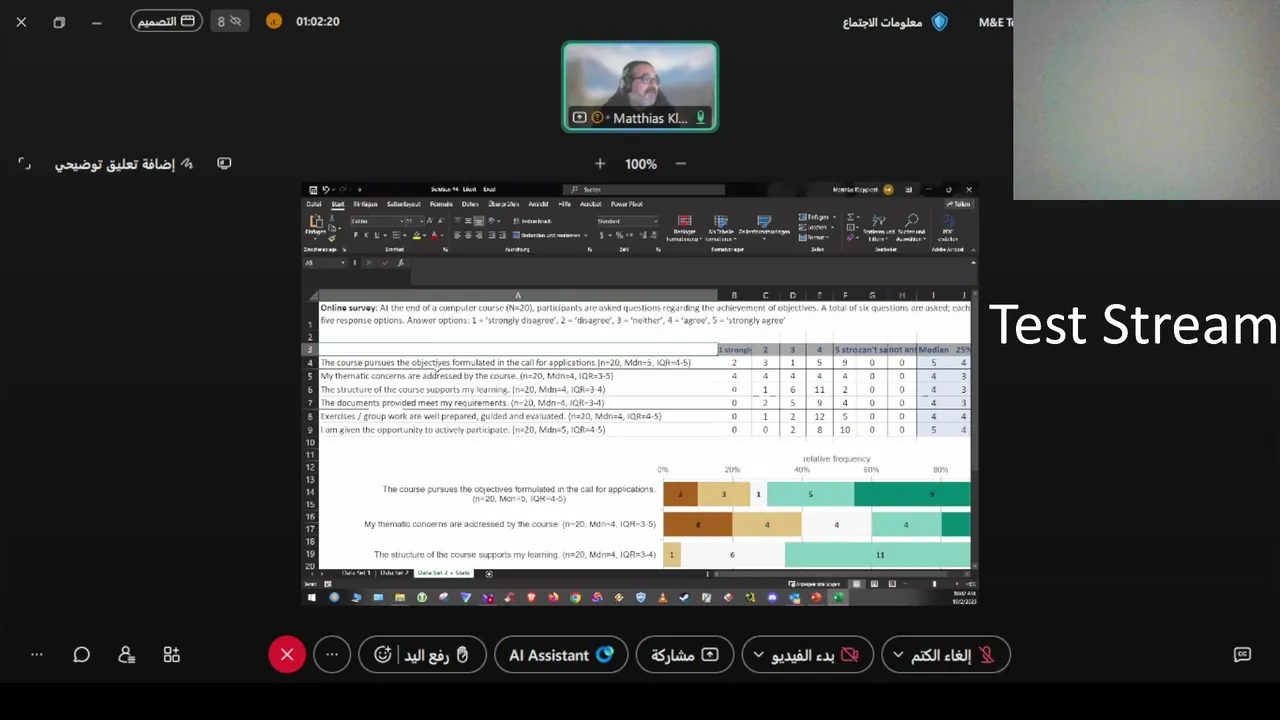
Task: Open Excel font color swatch
Action: [434, 235]
